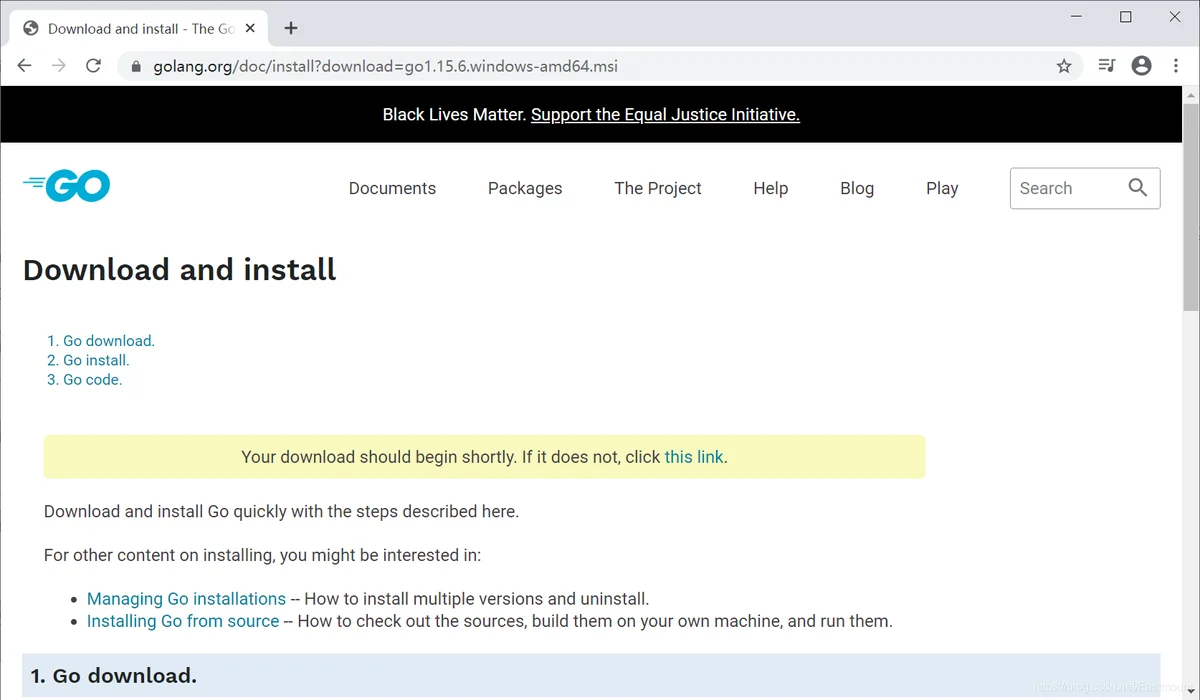The height and width of the screenshot is (700, 1200).
Task: Open the Play nav item
Action: click(942, 188)
